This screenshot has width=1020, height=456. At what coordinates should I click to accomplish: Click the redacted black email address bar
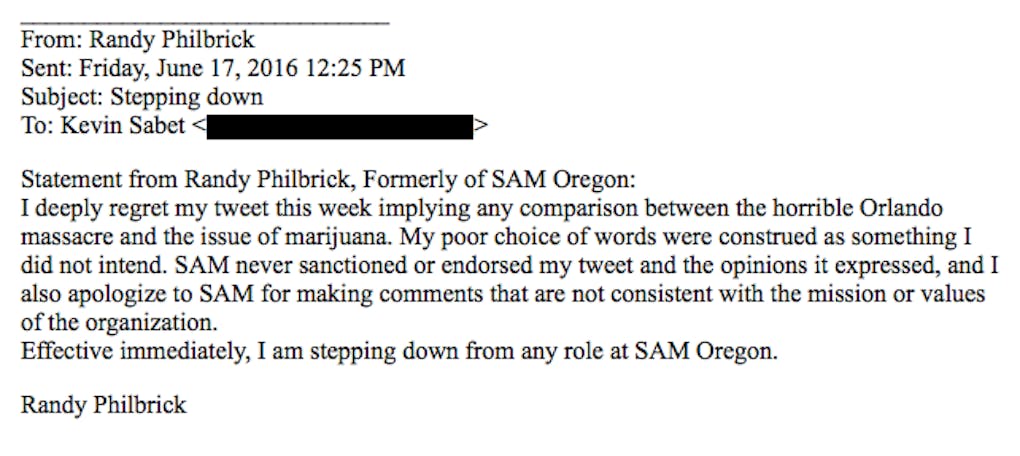[x=339, y=127]
